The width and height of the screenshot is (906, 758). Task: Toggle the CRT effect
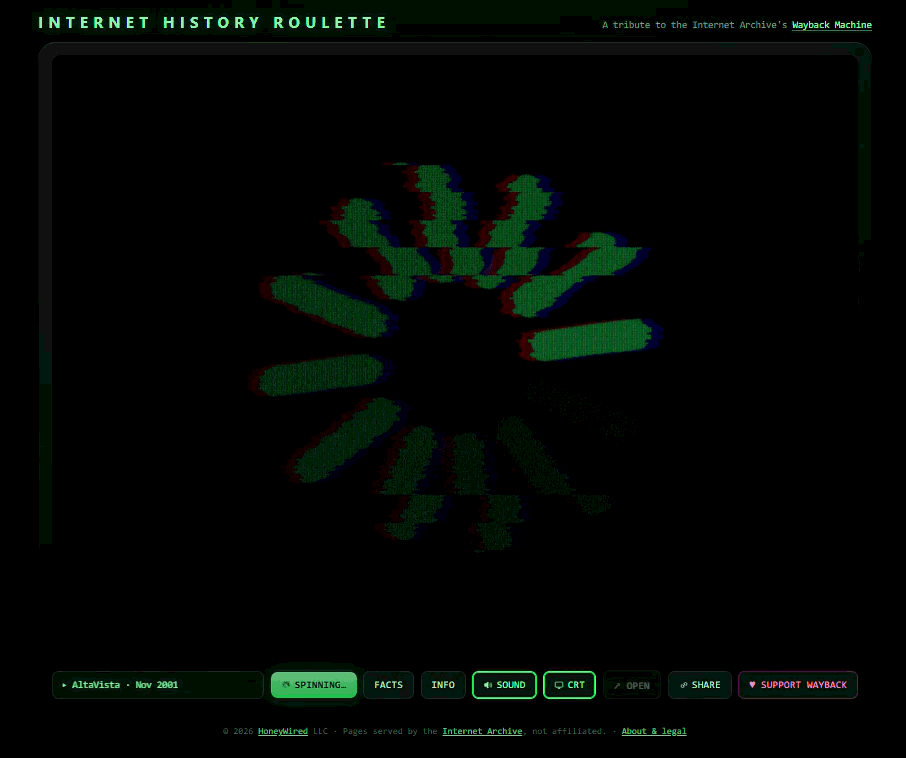(x=569, y=685)
